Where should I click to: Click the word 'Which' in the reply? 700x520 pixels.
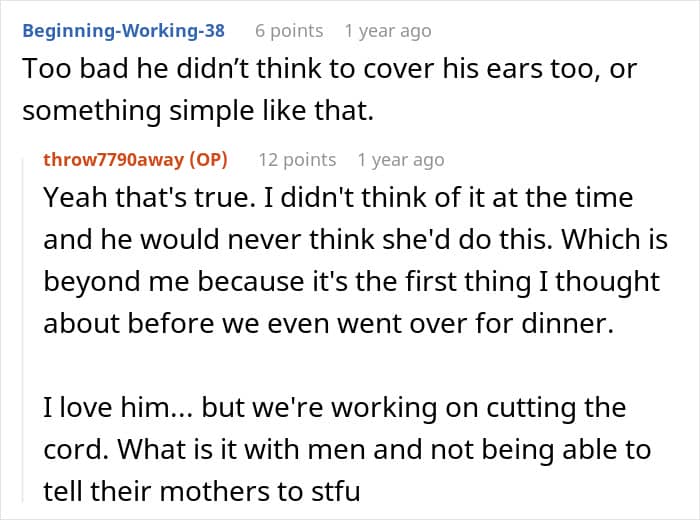[x=591, y=239]
